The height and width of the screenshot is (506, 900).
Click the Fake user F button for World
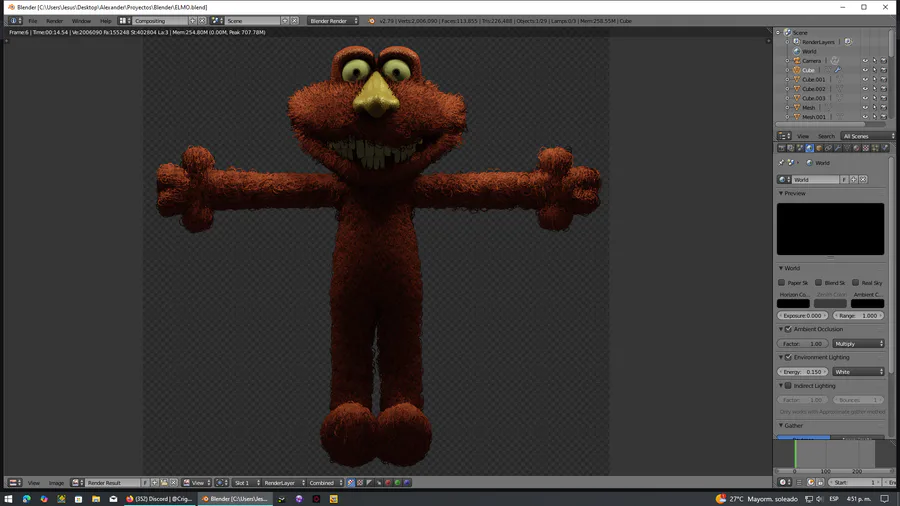844,180
